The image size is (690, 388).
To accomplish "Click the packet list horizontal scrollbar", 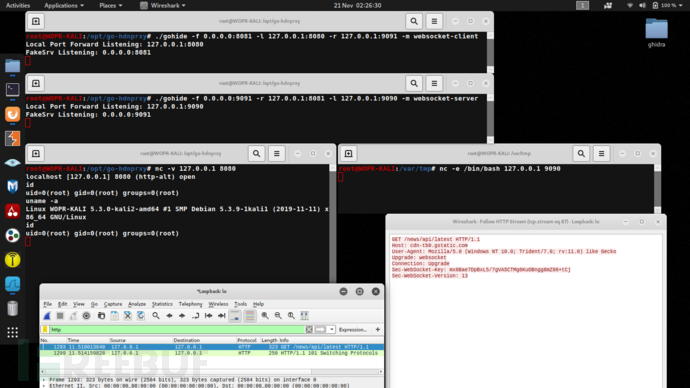I will point(212,372).
